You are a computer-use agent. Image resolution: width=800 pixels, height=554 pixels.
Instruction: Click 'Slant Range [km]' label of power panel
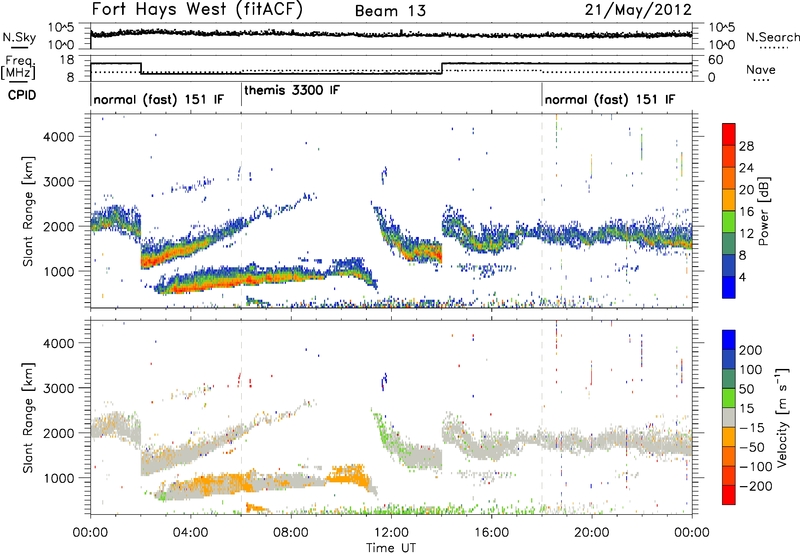[28, 211]
